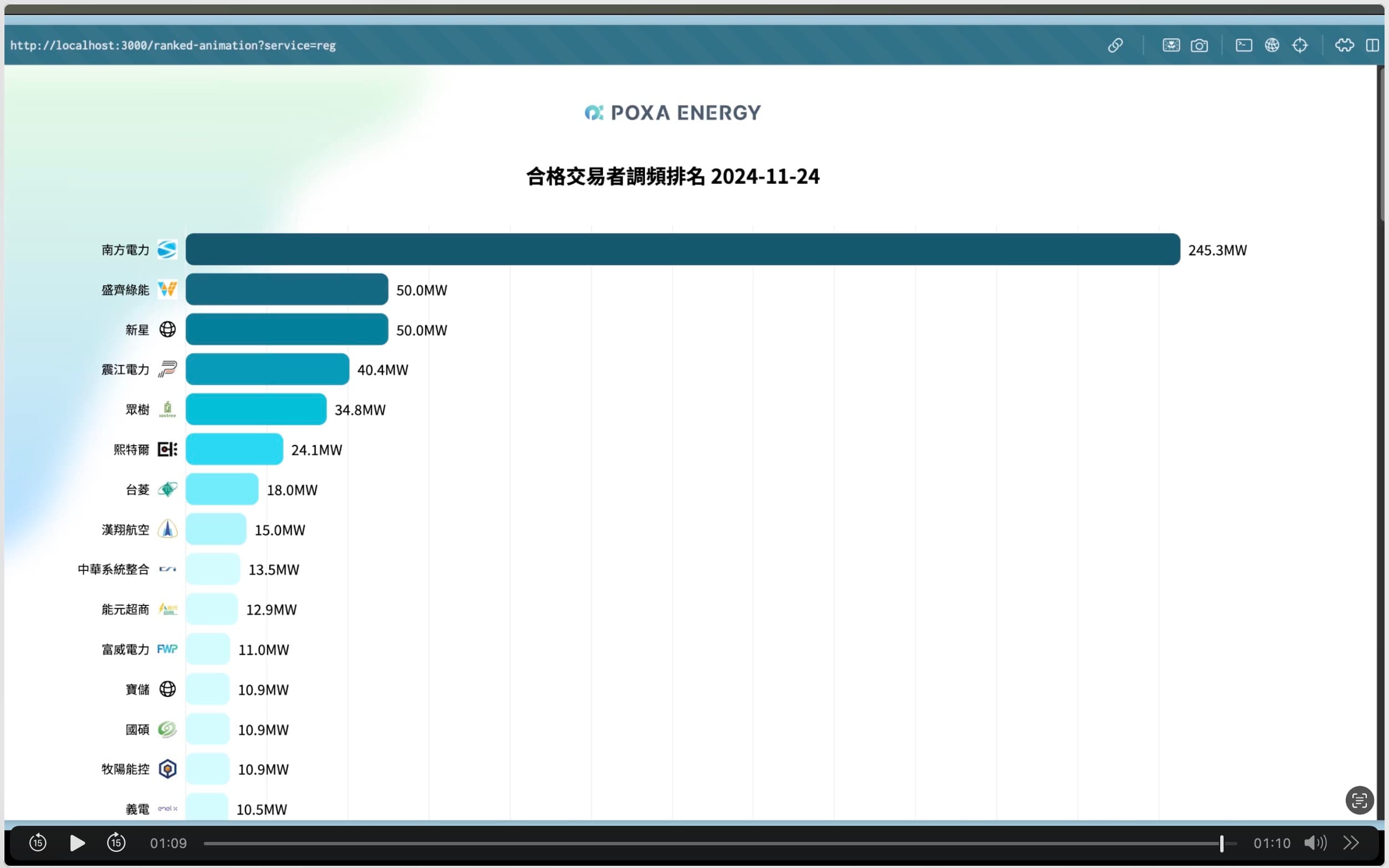Viewport: 1389px width, 868px height.
Task: Open the terminal icon in the toolbar
Action: point(1243,45)
